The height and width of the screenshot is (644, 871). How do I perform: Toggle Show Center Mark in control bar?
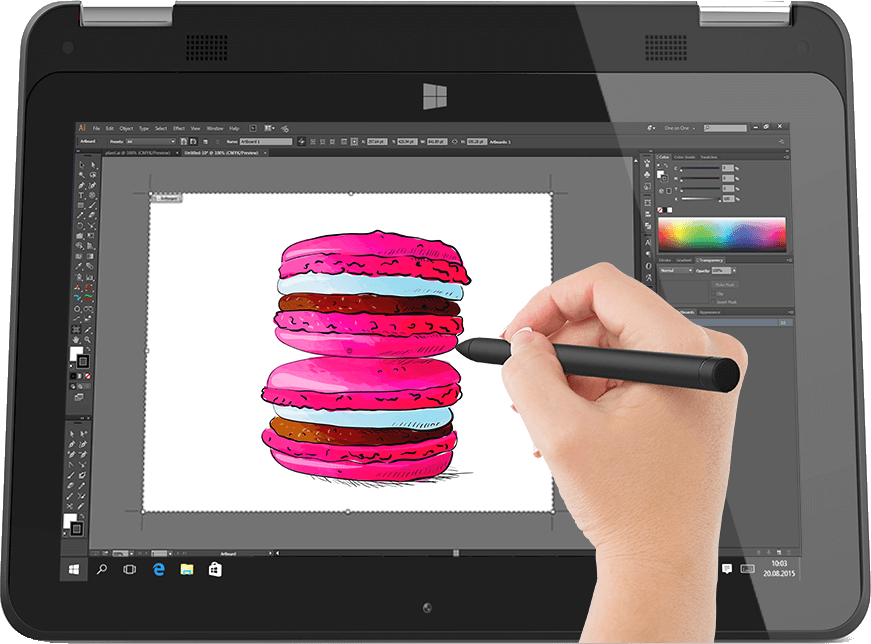point(313,142)
